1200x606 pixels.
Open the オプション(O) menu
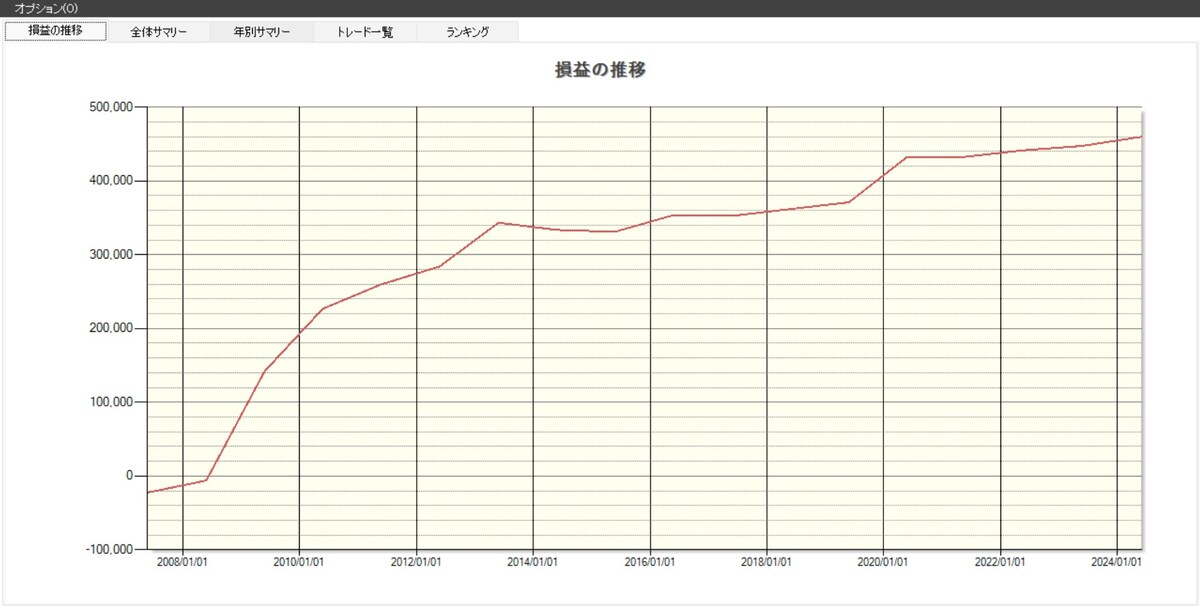click(x=46, y=7)
